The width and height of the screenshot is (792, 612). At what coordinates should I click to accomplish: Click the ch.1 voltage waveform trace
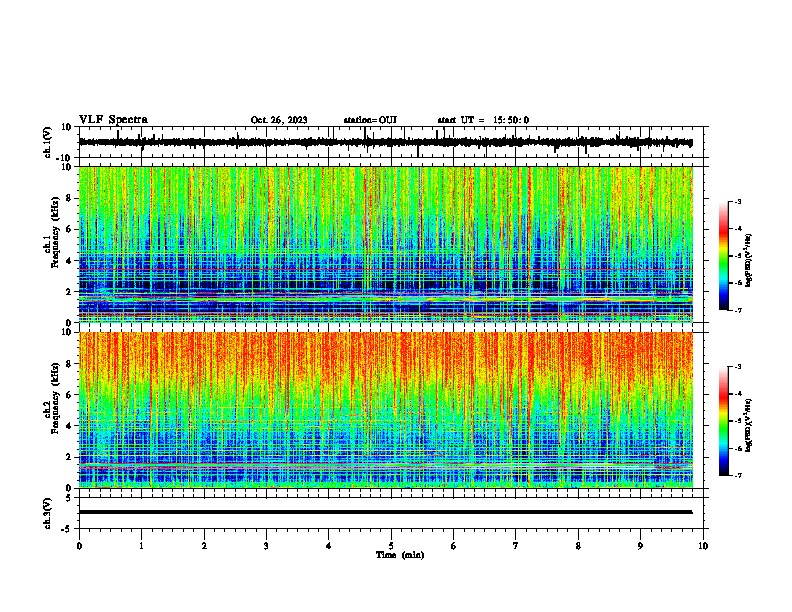pyautogui.click(x=386, y=142)
